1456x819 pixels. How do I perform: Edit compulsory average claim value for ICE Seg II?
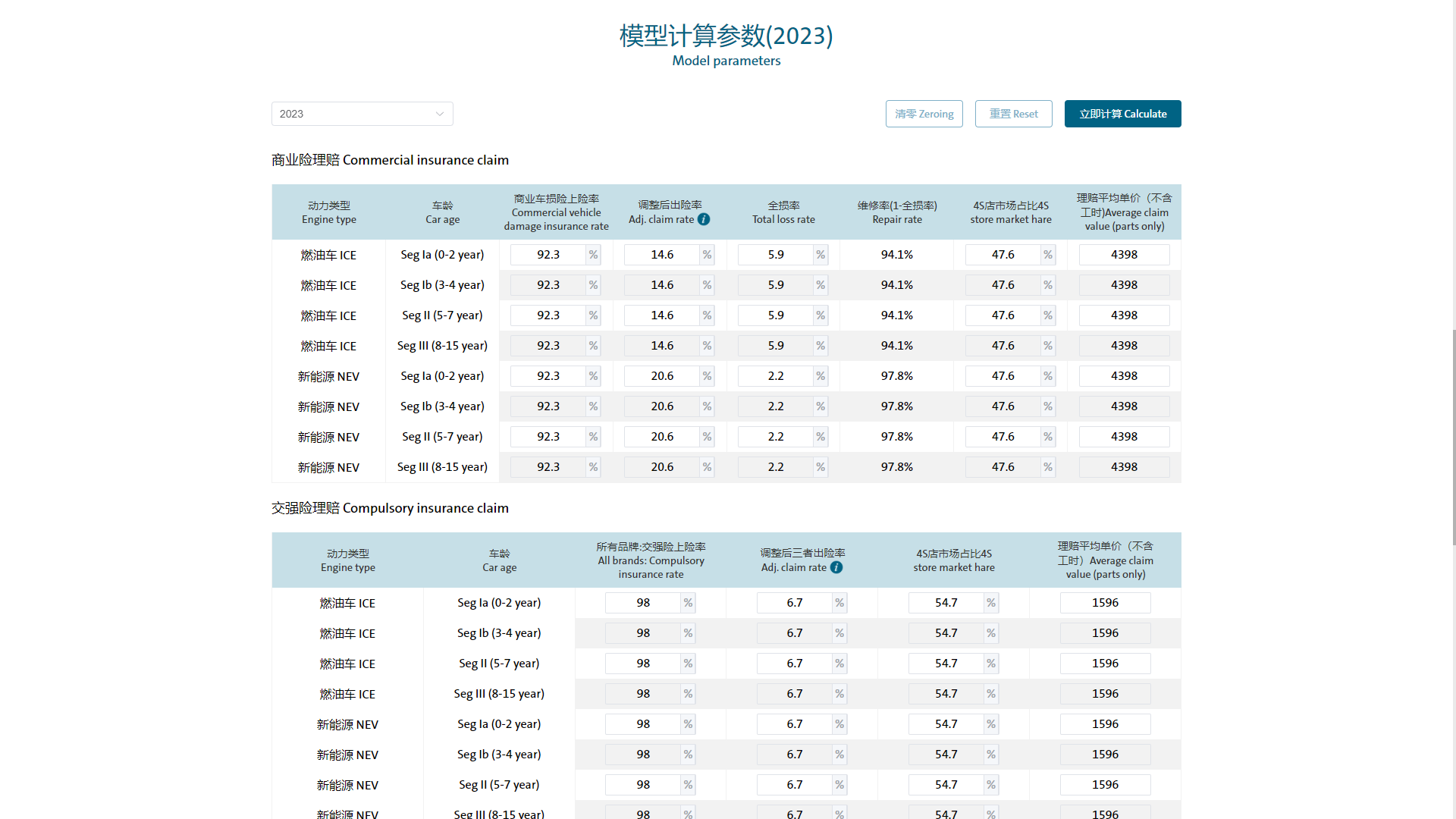(x=1105, y=664)
